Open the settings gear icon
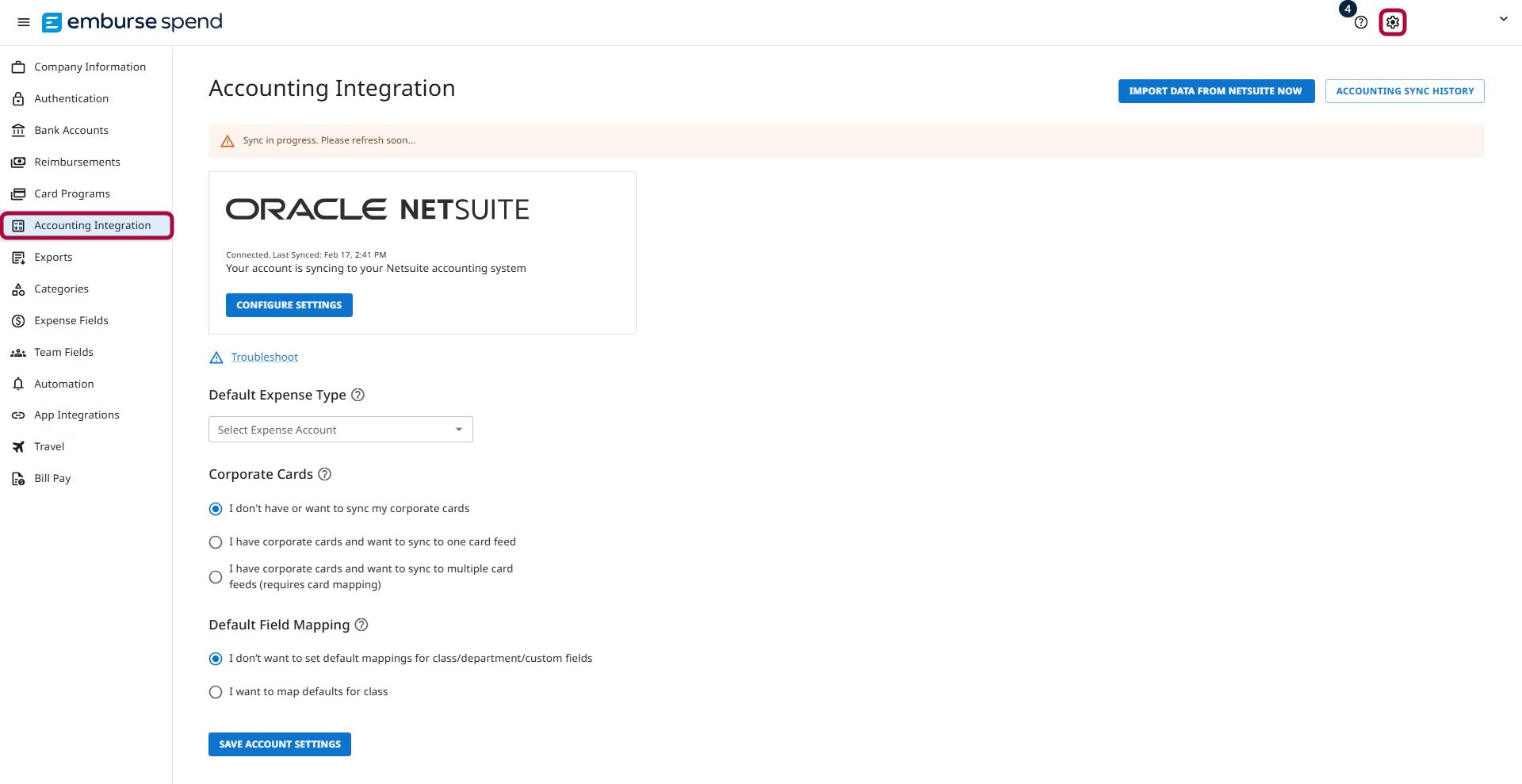The image size is (1522, 784). pyautogui.click(x=1393, y=22)
